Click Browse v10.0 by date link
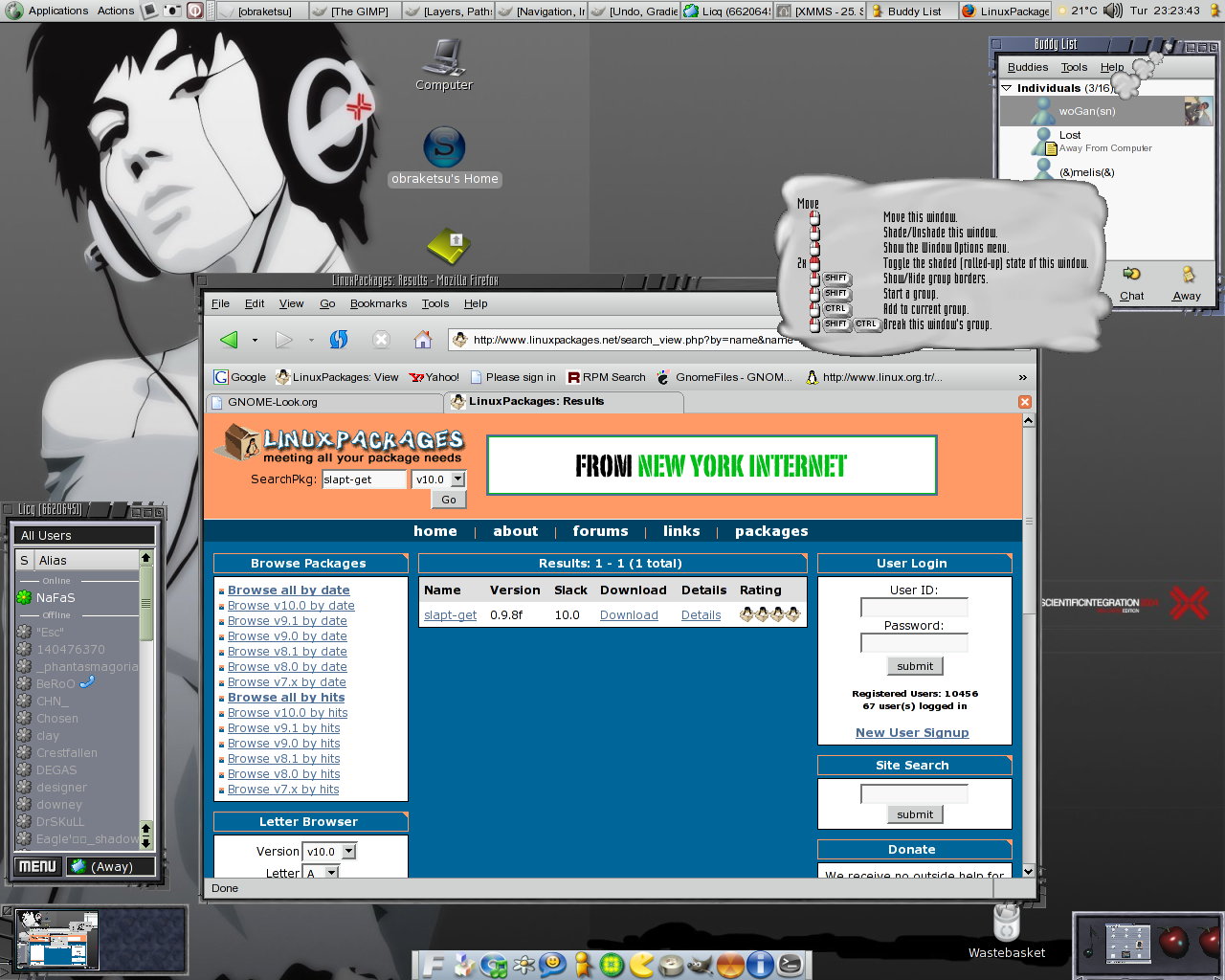Viewport: 1225px width, 980px height. (x=291, y=606)
